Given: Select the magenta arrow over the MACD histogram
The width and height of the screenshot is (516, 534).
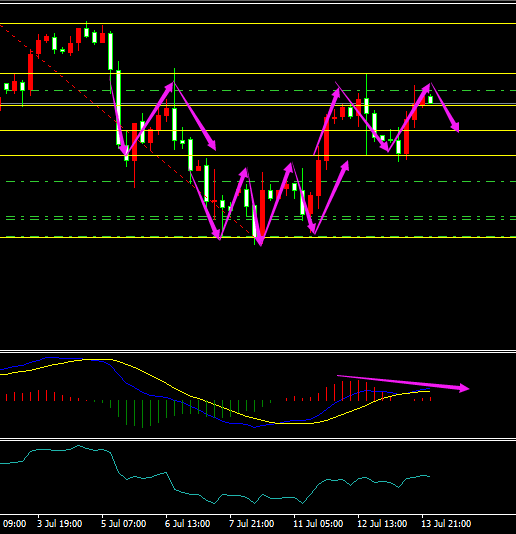Looking at the screenshot, I should coord(403,382).
